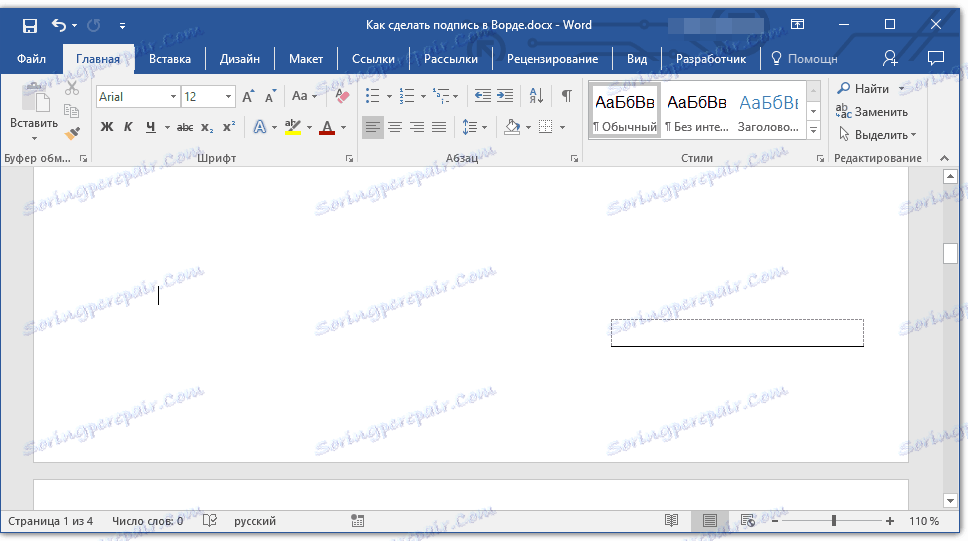Open line spacing options
This screenshot has height=541, width=968.
pyautogui.click(x=474, y=127)
